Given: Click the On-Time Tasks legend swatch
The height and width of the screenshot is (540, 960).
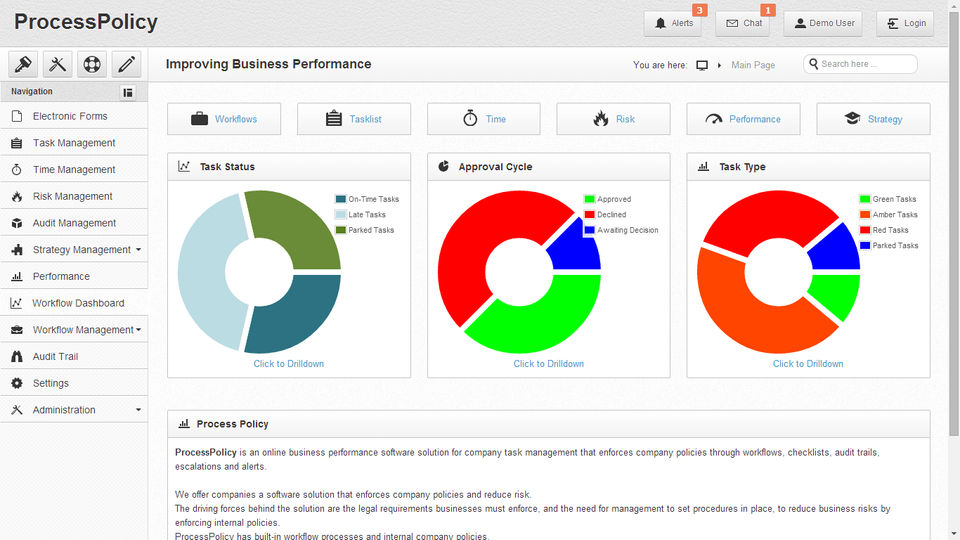Looking at the screenshot, I should 340,199.
